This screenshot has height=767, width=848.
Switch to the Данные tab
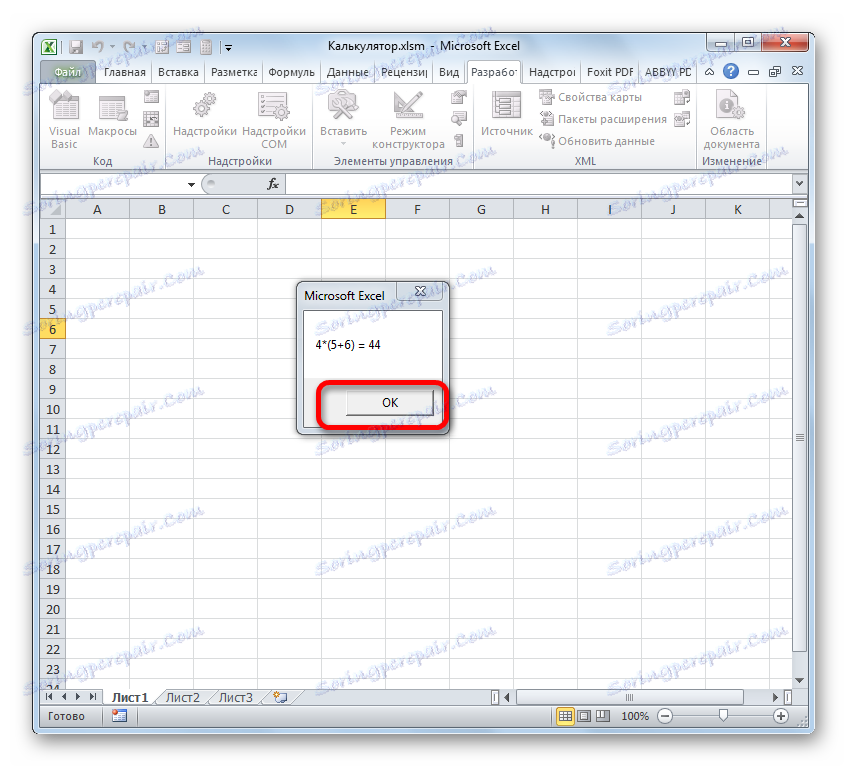tap(348, 72)
